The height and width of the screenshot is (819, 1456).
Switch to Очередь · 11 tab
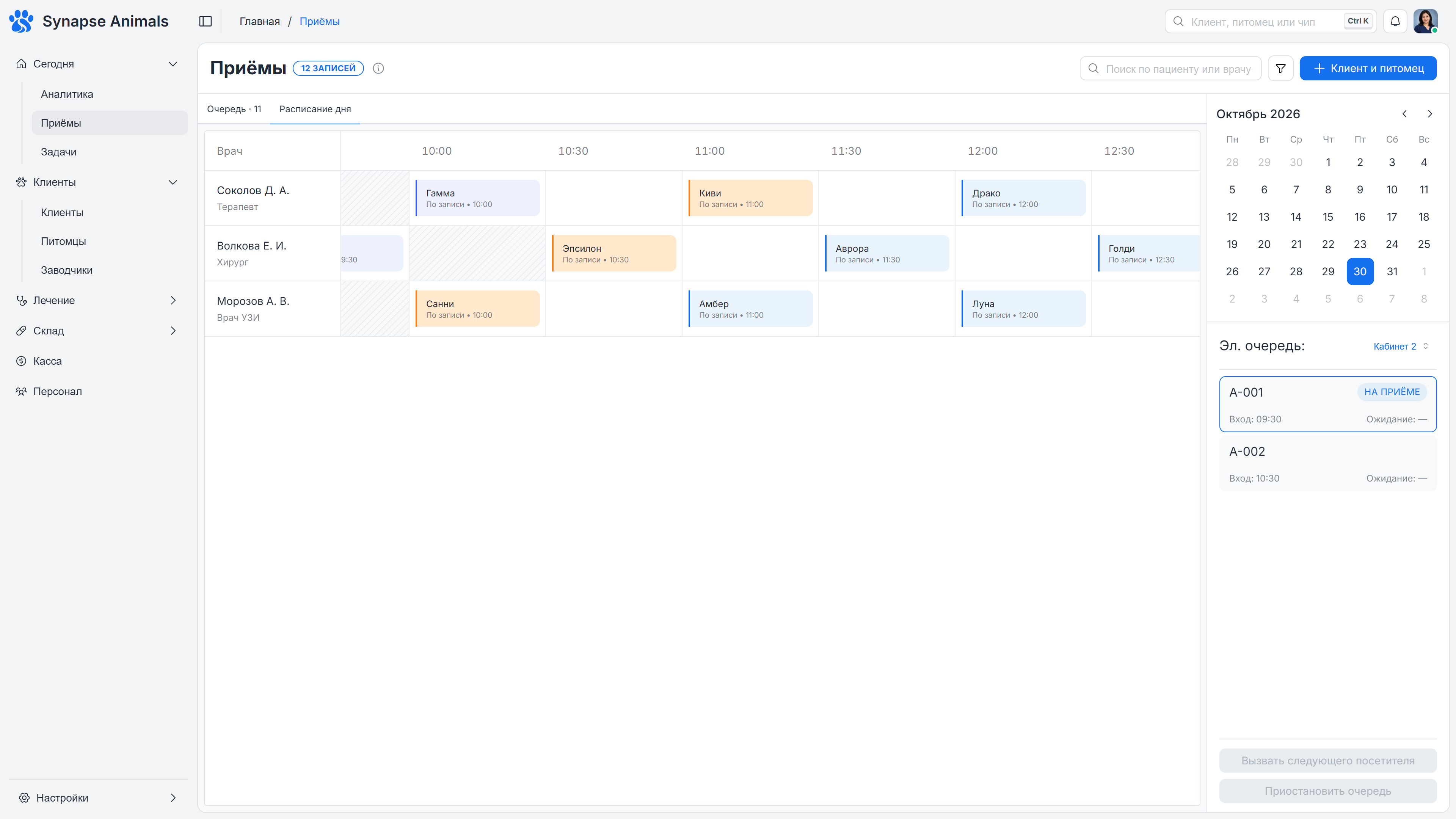pos(234,109)
